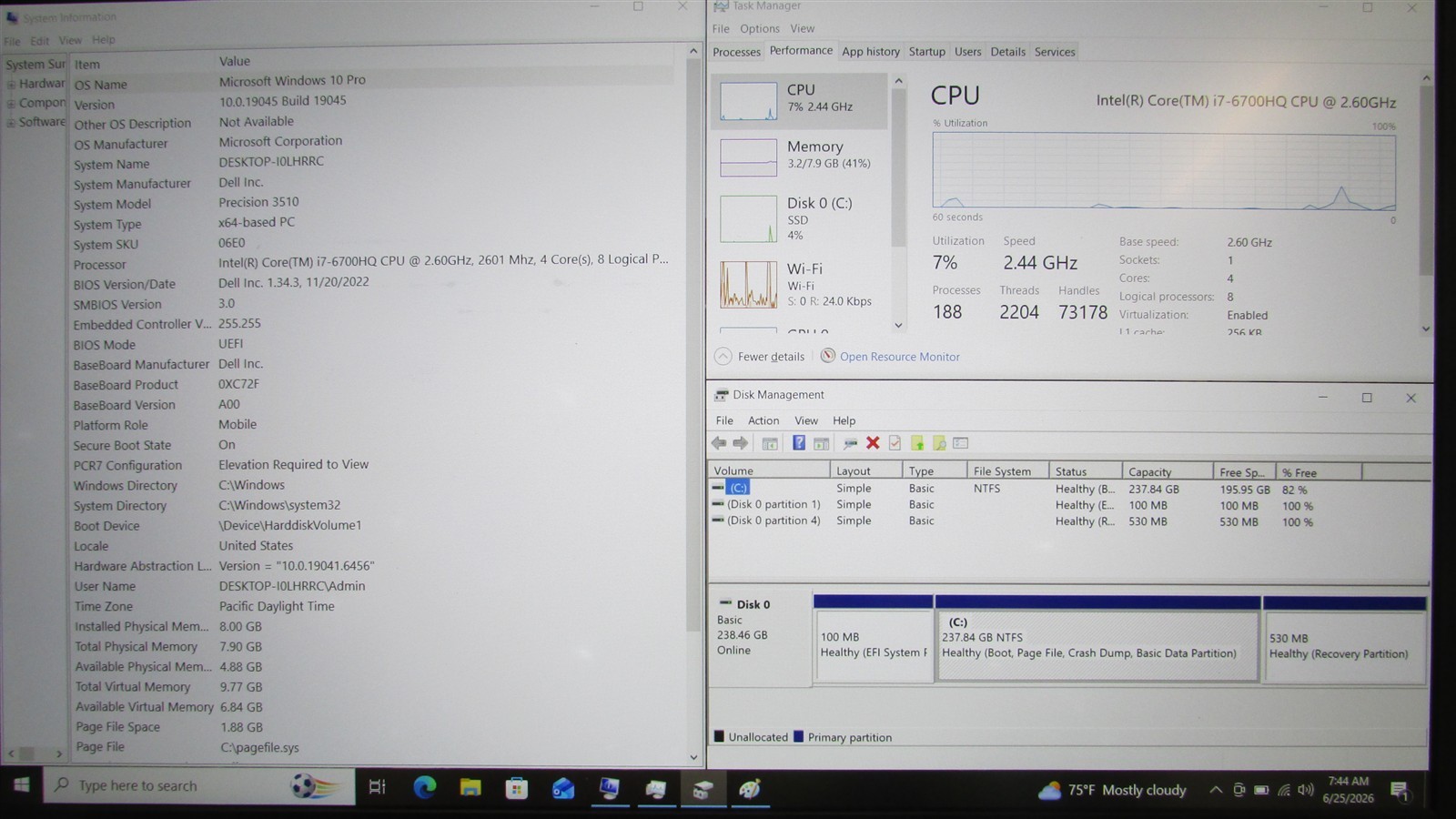Select Disk 0 (C:) in Task Manager sidebar
The height and width of the screenshot is (819, 1456).
tap(799, 218)
